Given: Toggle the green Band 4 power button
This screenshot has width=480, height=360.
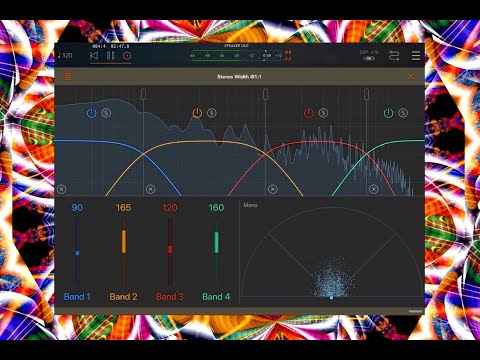Looking at the screenshot, I should pyautogui.click(x=388, y=113).
